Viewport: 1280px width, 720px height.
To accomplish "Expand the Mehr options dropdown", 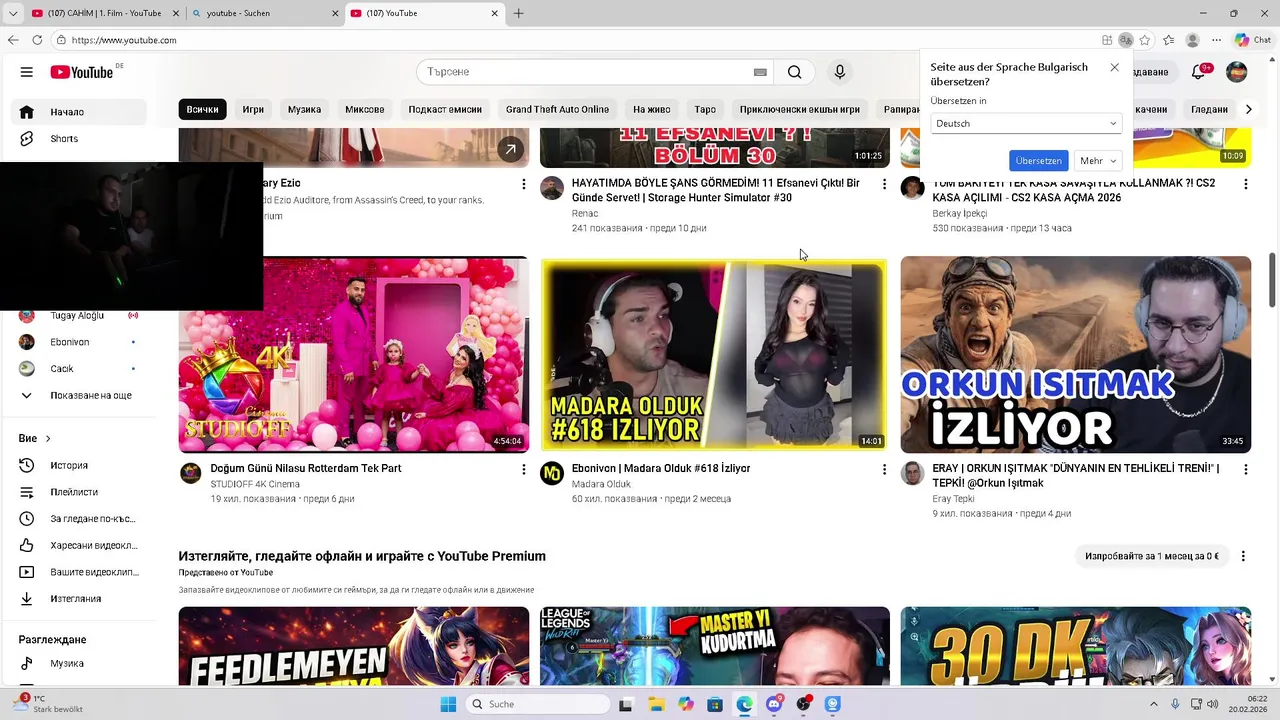I will click(x=1098, y=161).
